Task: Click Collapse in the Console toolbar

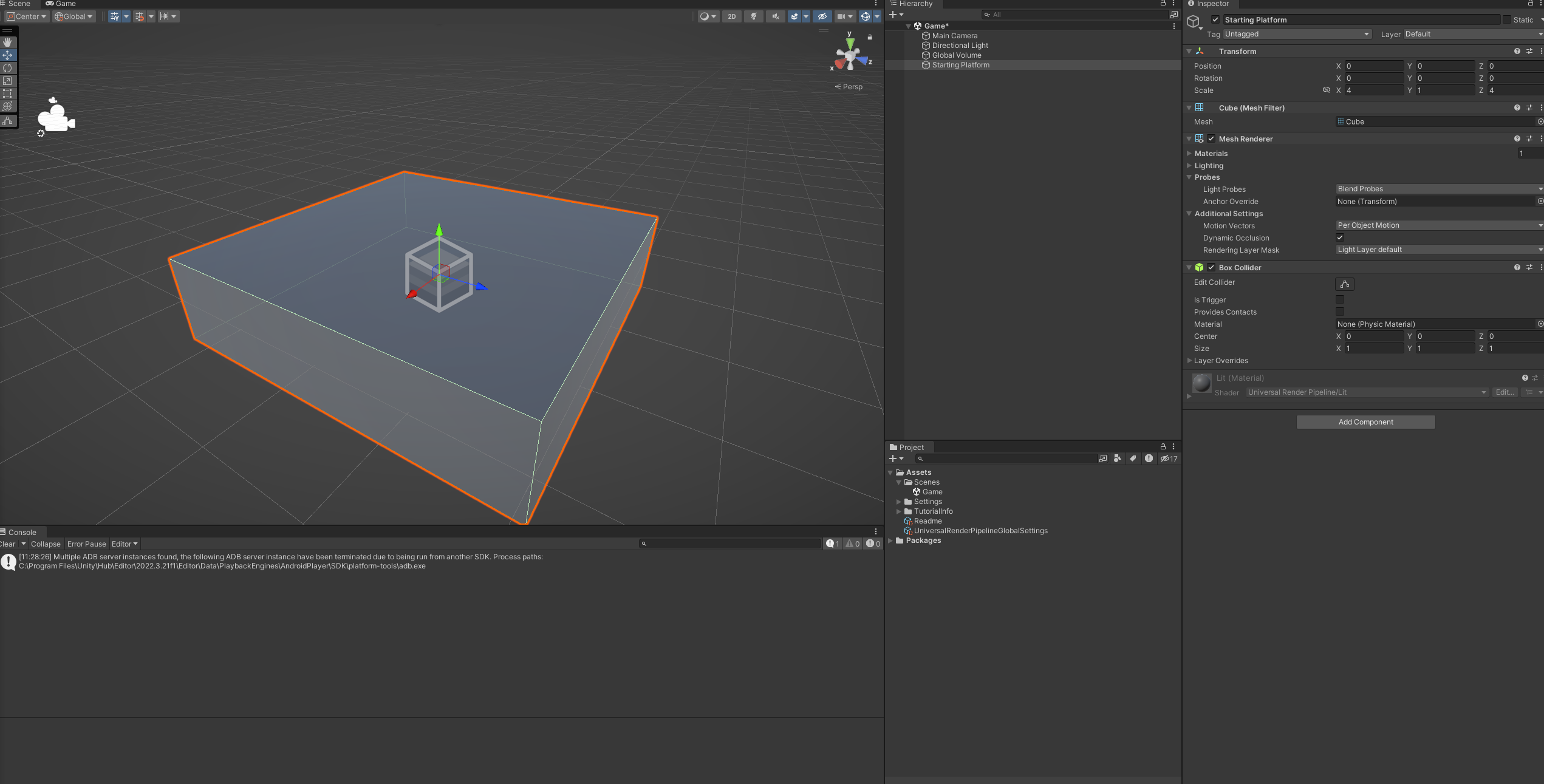Action: coord(46,544)
